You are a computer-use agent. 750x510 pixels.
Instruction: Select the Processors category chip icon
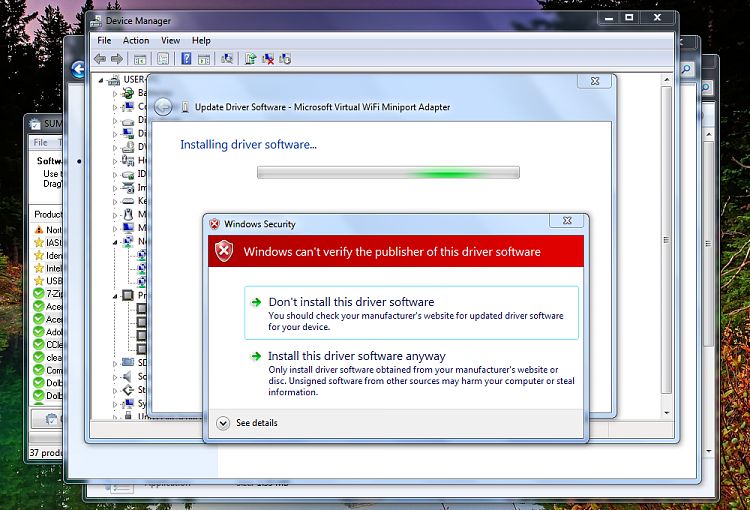pos(128,295)
